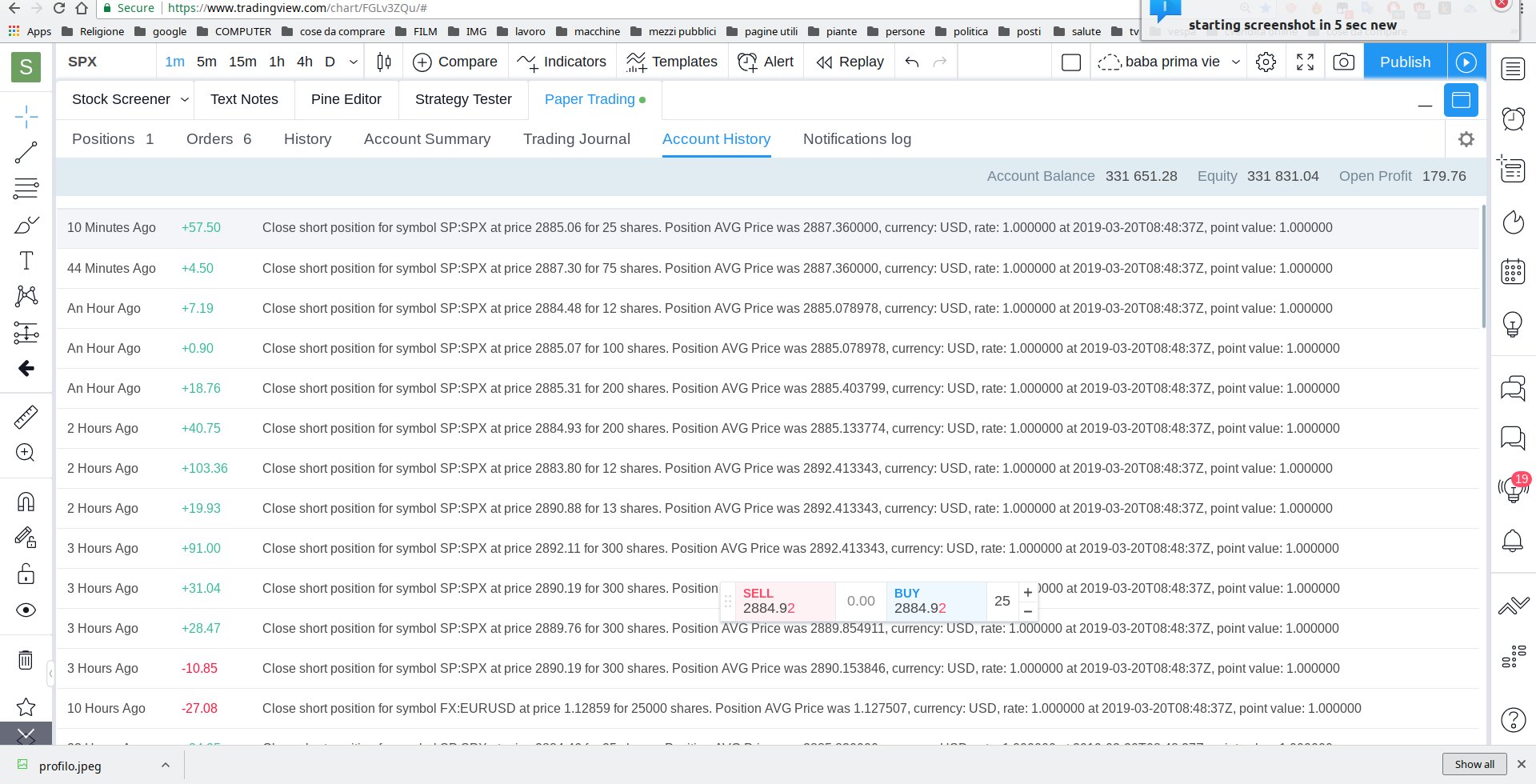The width and height of the screenshot is (1536, 784).
Task: Click the redo arrow
Action: 940,62
